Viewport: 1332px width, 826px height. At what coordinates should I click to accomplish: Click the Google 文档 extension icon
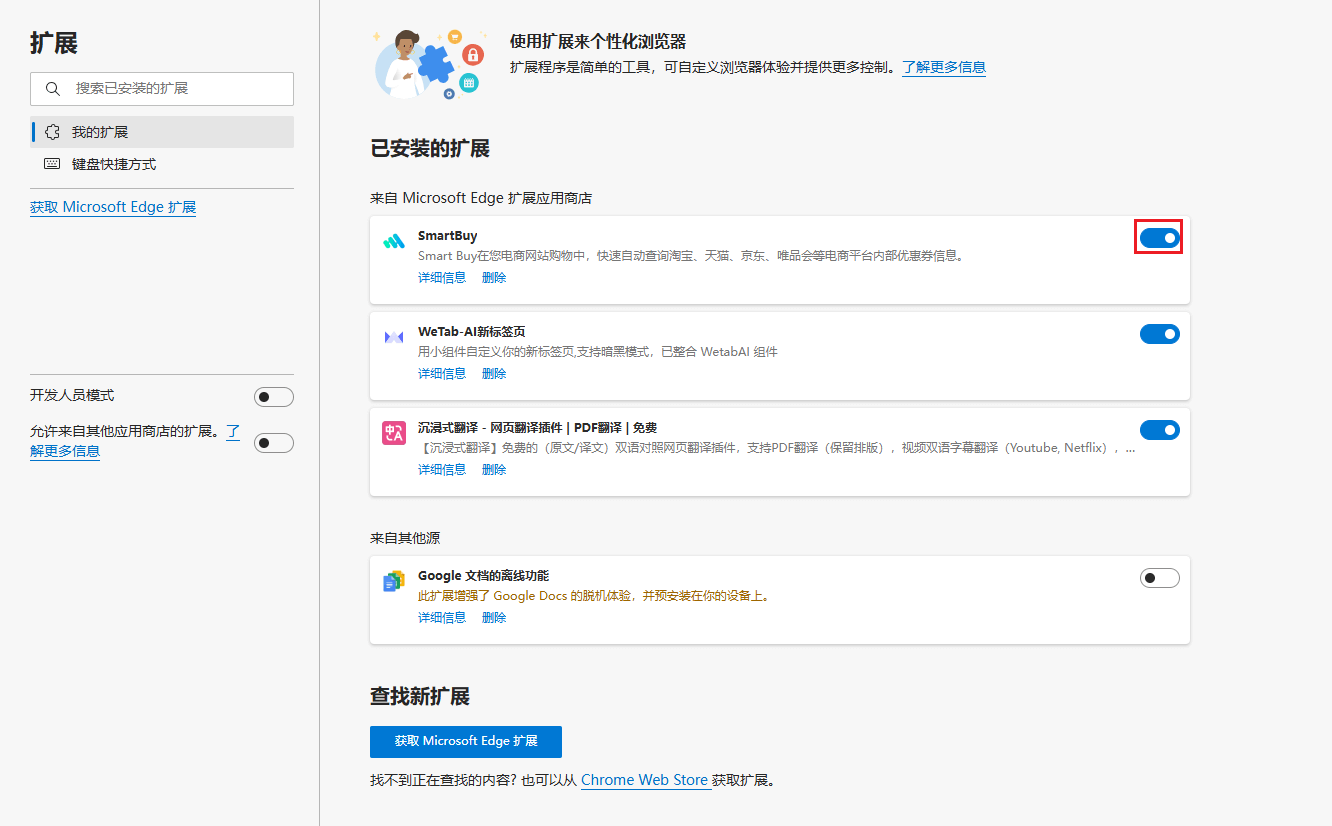(x=394, y=578)
